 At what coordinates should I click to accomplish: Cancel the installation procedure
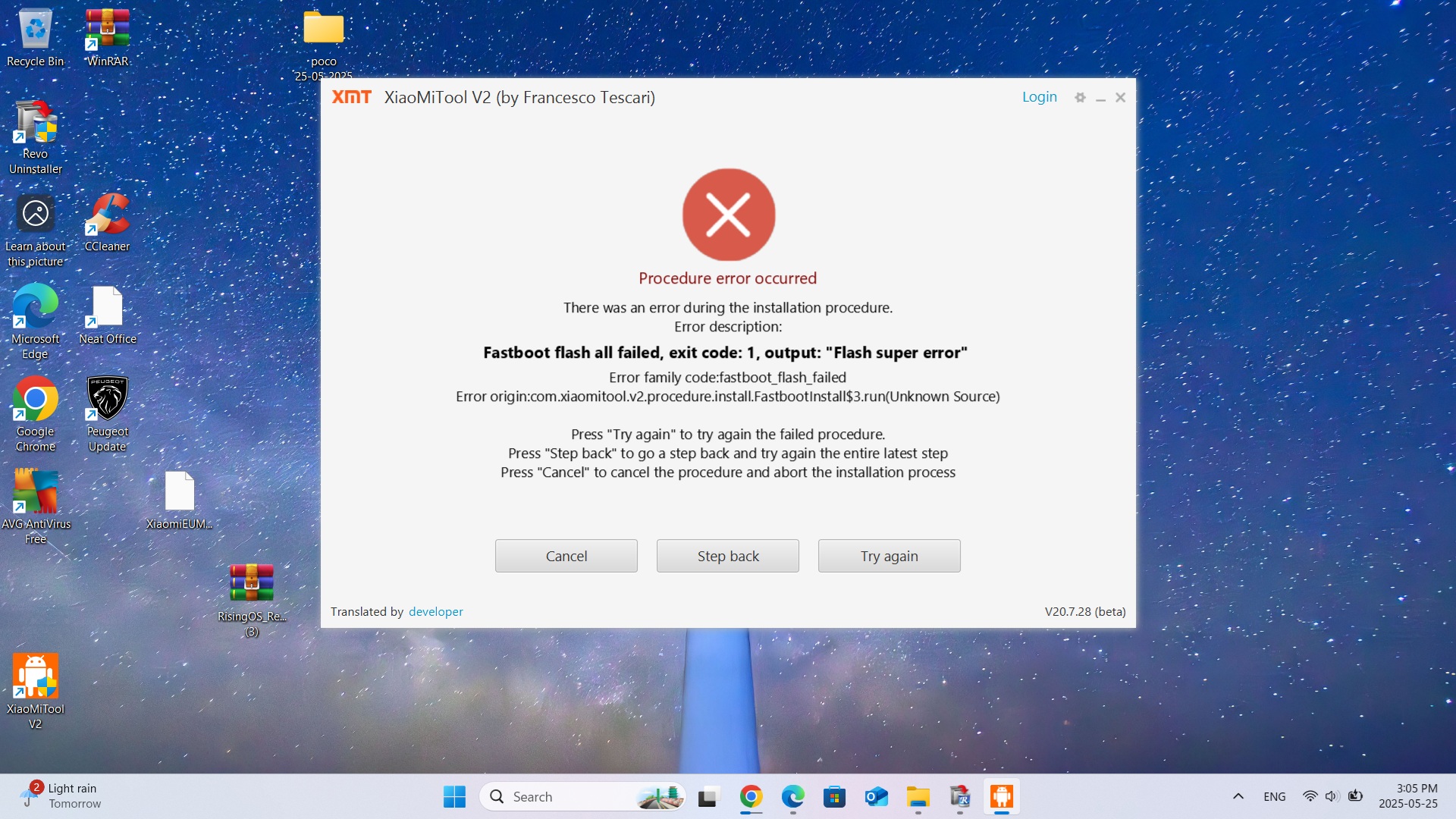(x=566, y=556)
